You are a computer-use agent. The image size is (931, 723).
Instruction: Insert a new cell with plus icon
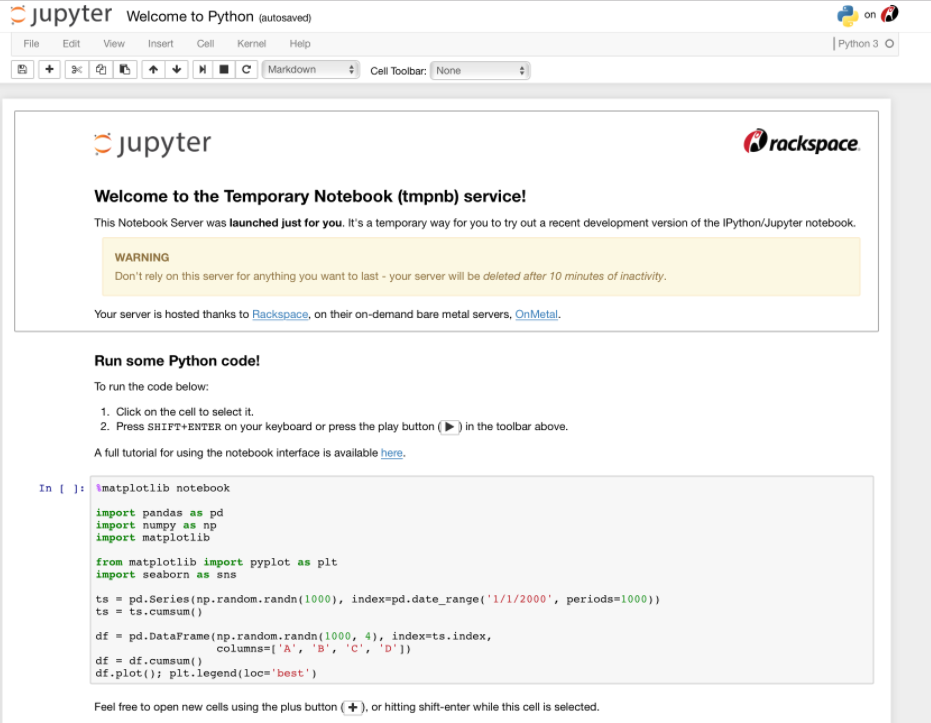click(49, 69)
